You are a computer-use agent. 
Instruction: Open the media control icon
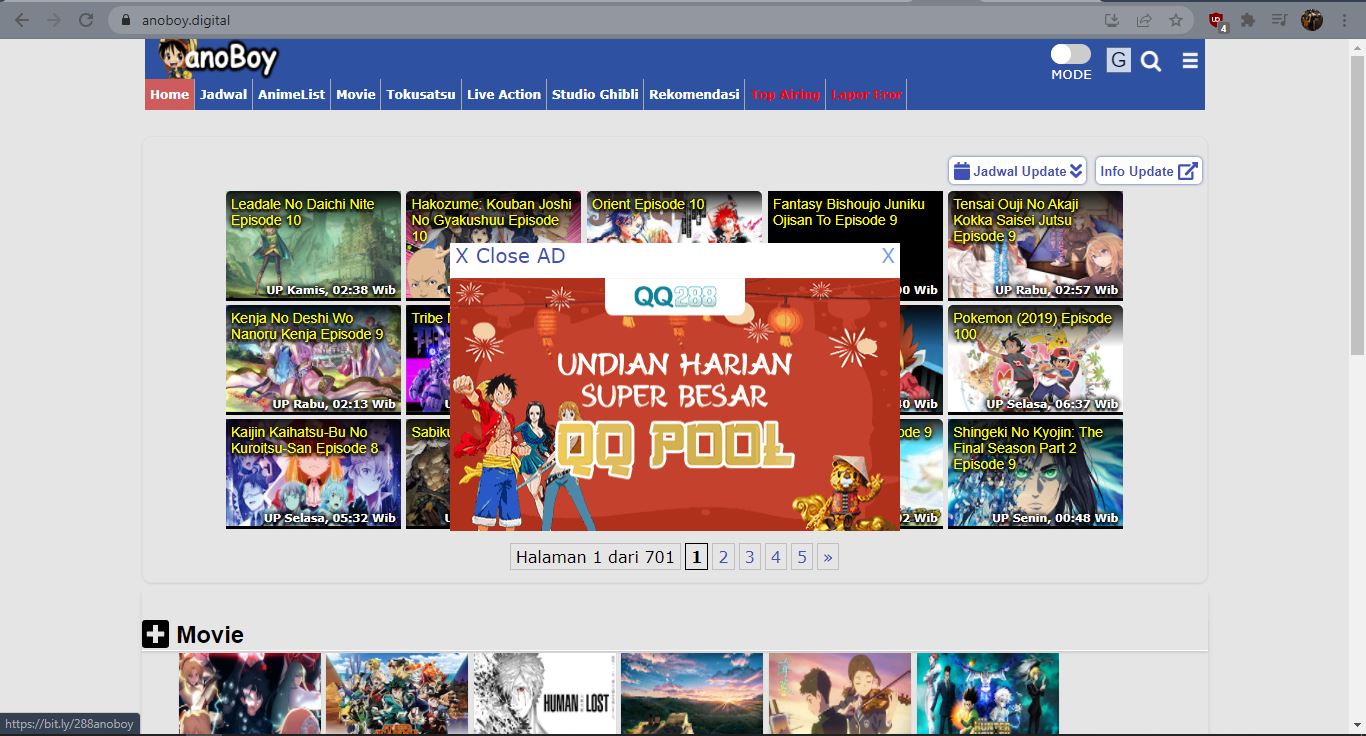pyautogui.click(x=1279, y=20)
